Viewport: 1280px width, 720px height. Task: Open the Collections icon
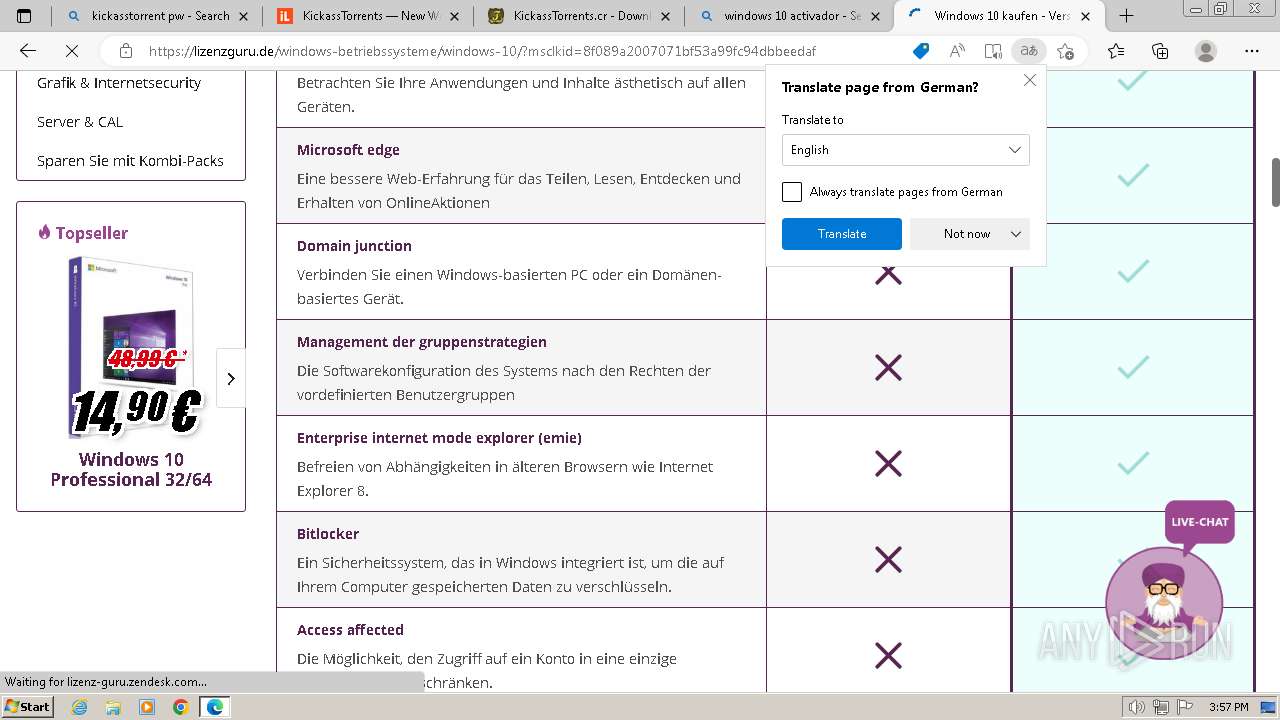[1160, 51]
